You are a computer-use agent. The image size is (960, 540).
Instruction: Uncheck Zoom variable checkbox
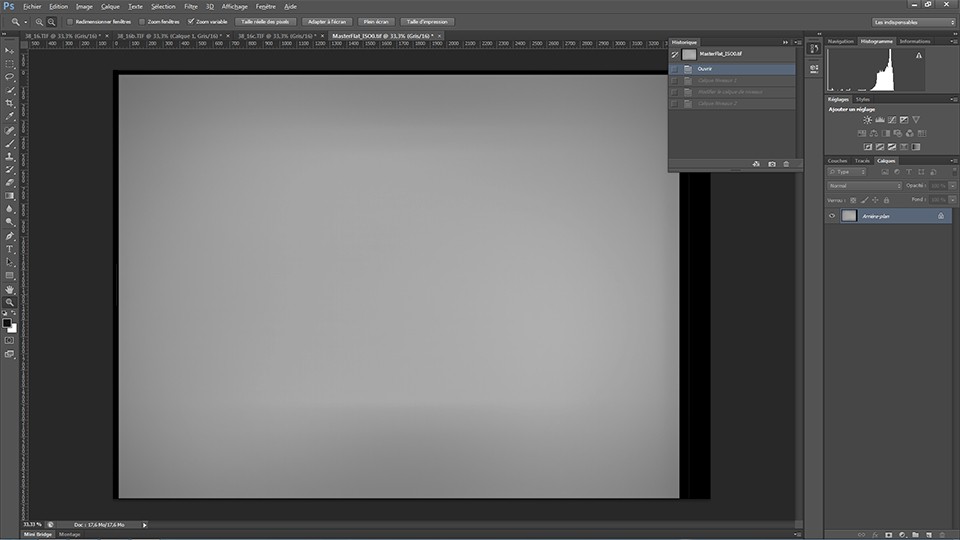191,21
